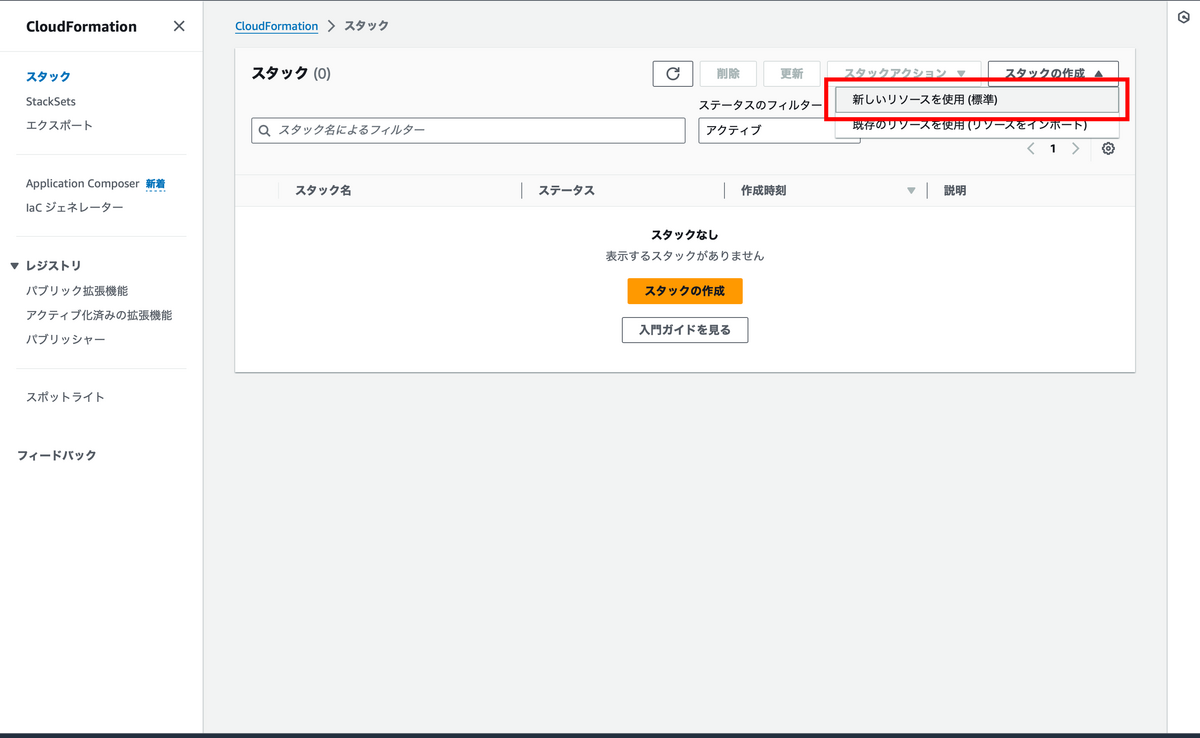Open the アクティブ status filter dropdown

[779, 131]
